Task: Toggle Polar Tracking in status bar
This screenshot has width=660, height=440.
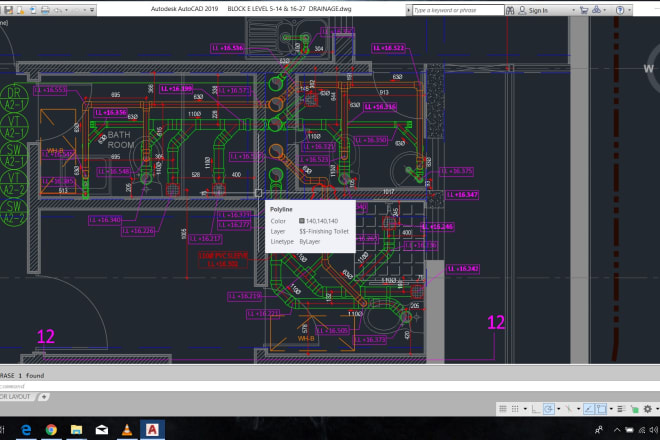Action: [549, 408]
